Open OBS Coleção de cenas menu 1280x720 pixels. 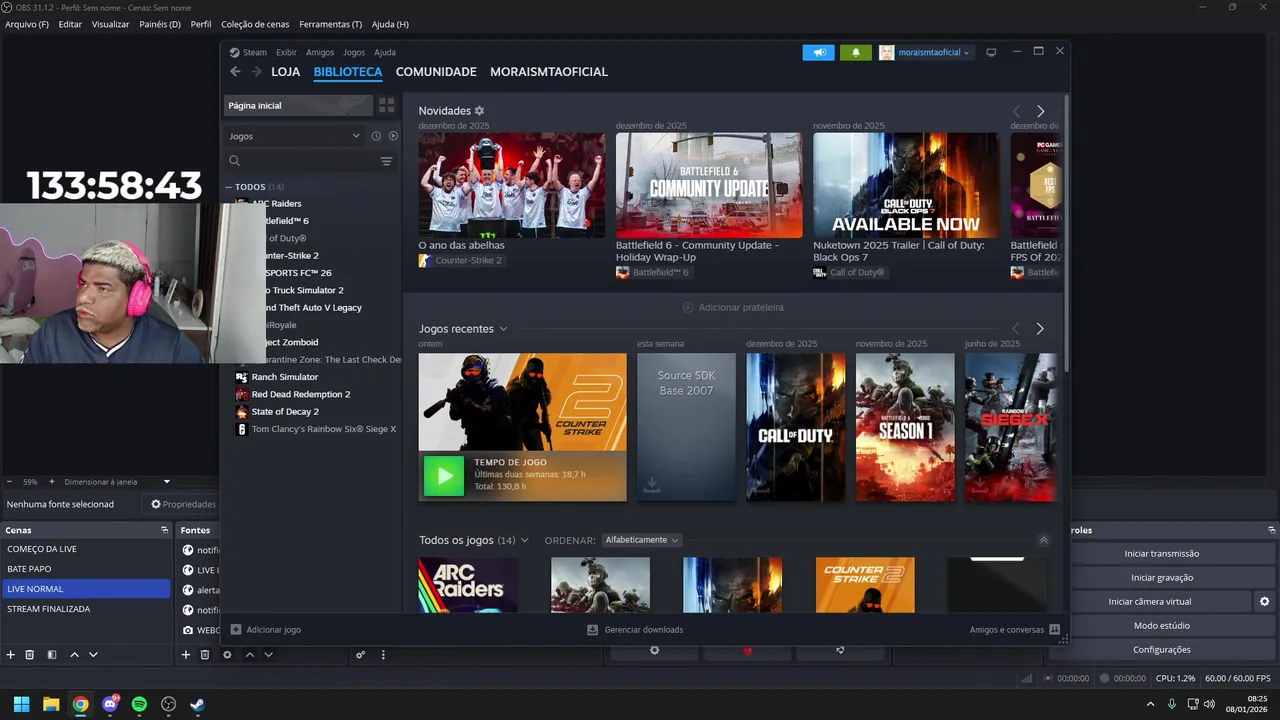(x=255, y=24)
